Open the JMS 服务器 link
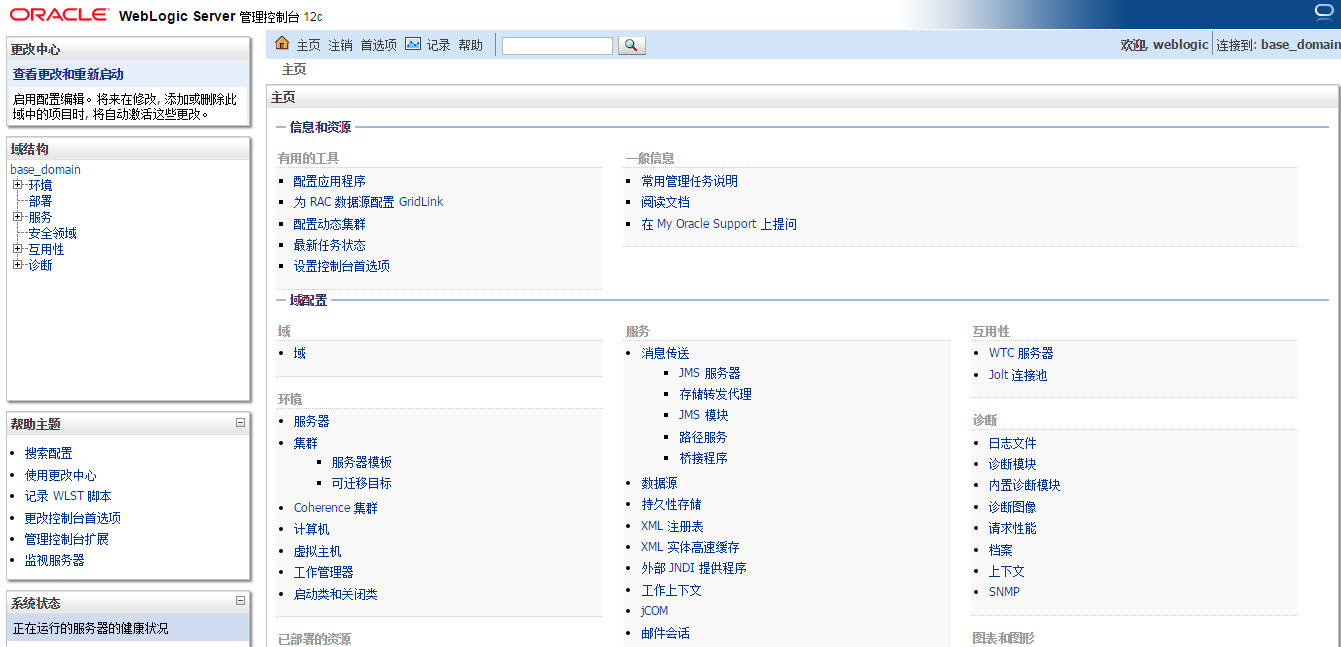Screen dimensions: 1341x647 [x=709, y=373]
